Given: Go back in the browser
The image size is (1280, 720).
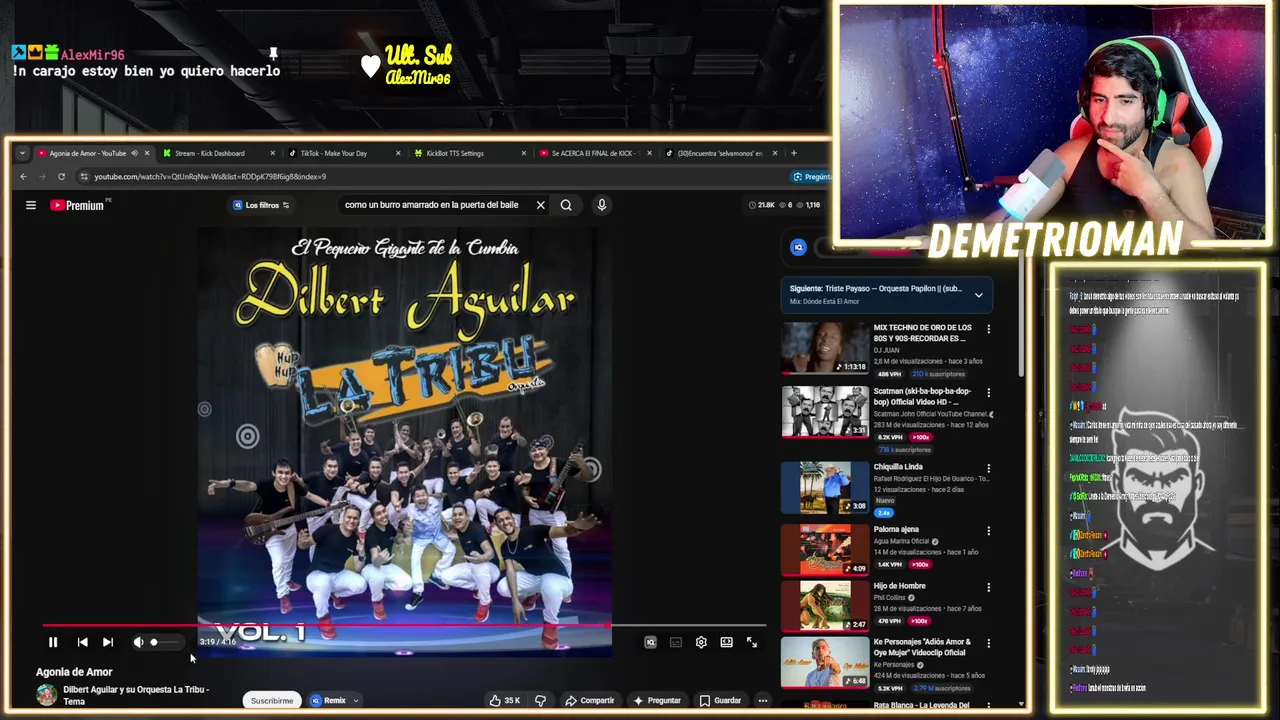Looking at the screenshot, I should coord(24,176).
